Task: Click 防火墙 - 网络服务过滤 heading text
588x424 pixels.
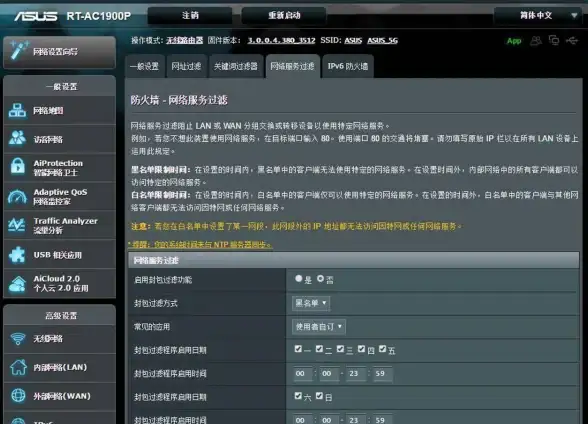Action: pos(179,100)
